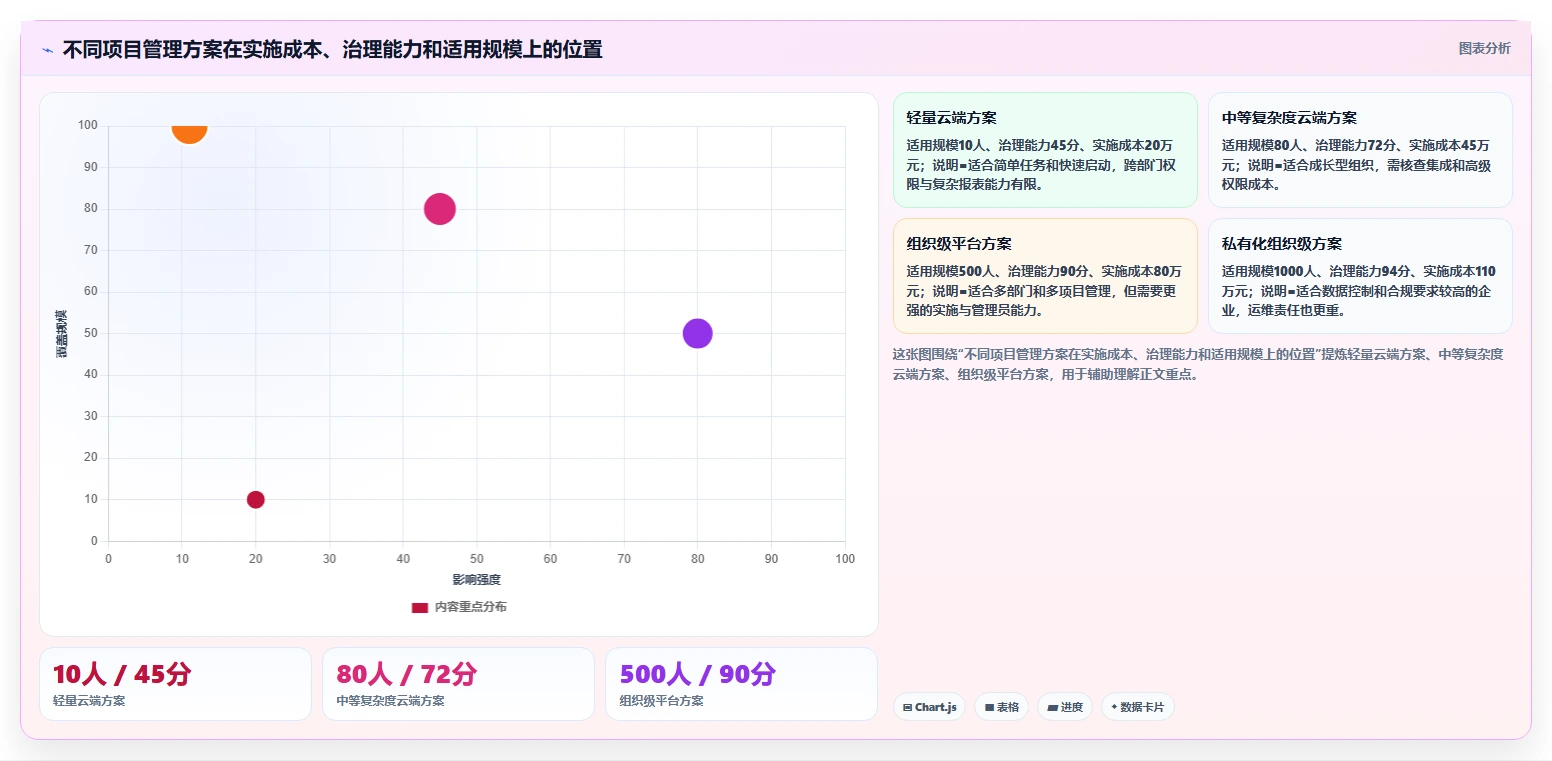This screenshot has height=761, width=1552.
Task: Click the 80人 / 72分 stat card
Action: pyautogui.click(x=458, y=684)
